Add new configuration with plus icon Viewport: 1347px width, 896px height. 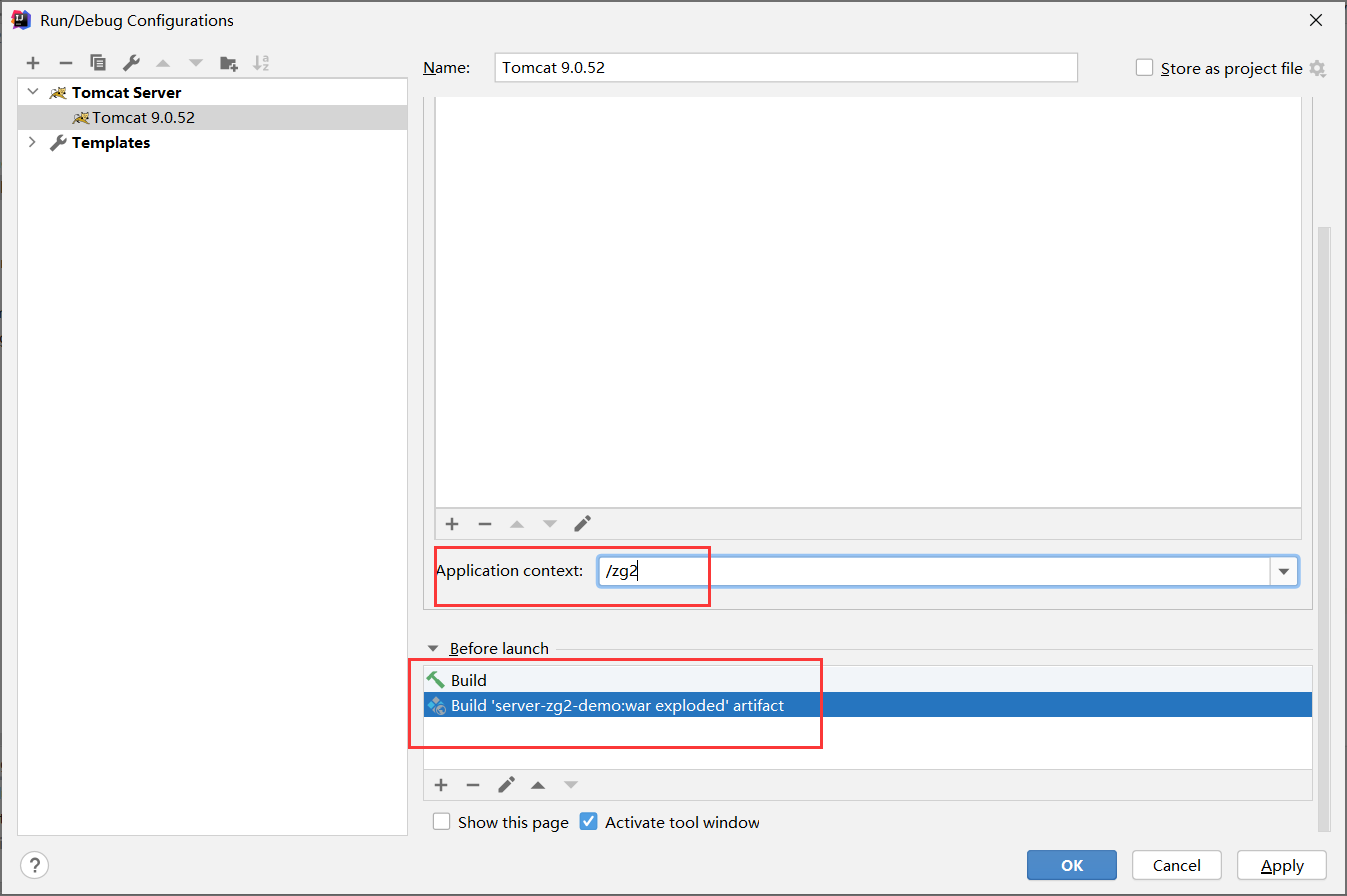tap(33, 63)
